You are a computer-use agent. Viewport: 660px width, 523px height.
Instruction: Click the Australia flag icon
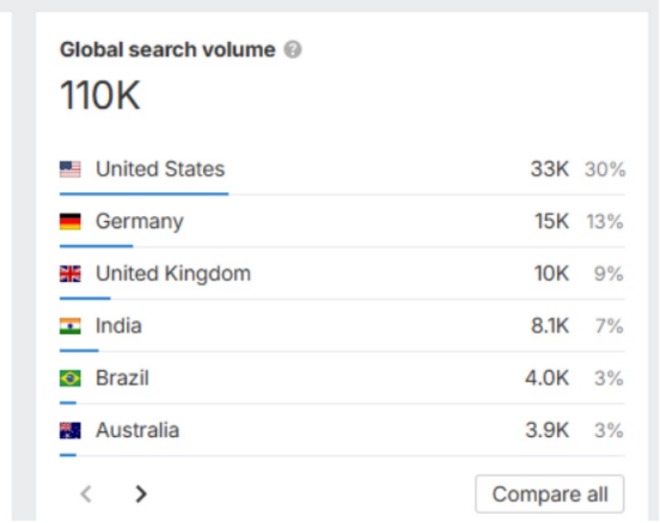tap(70, 430)
